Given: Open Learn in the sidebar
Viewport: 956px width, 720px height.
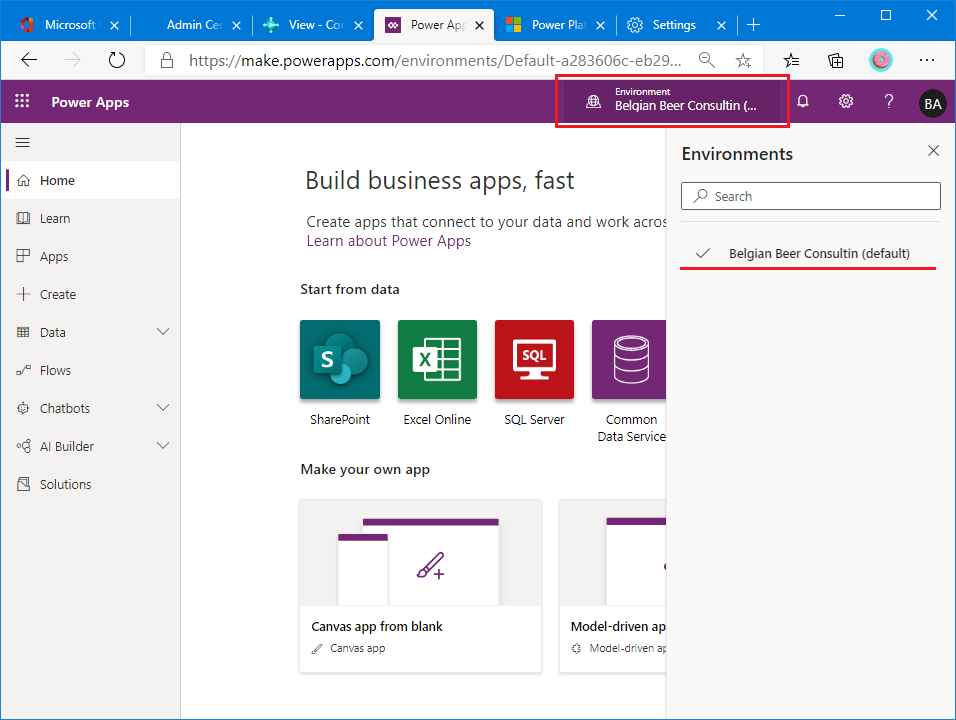Looking at the screenshot, I should coord(91,218).
